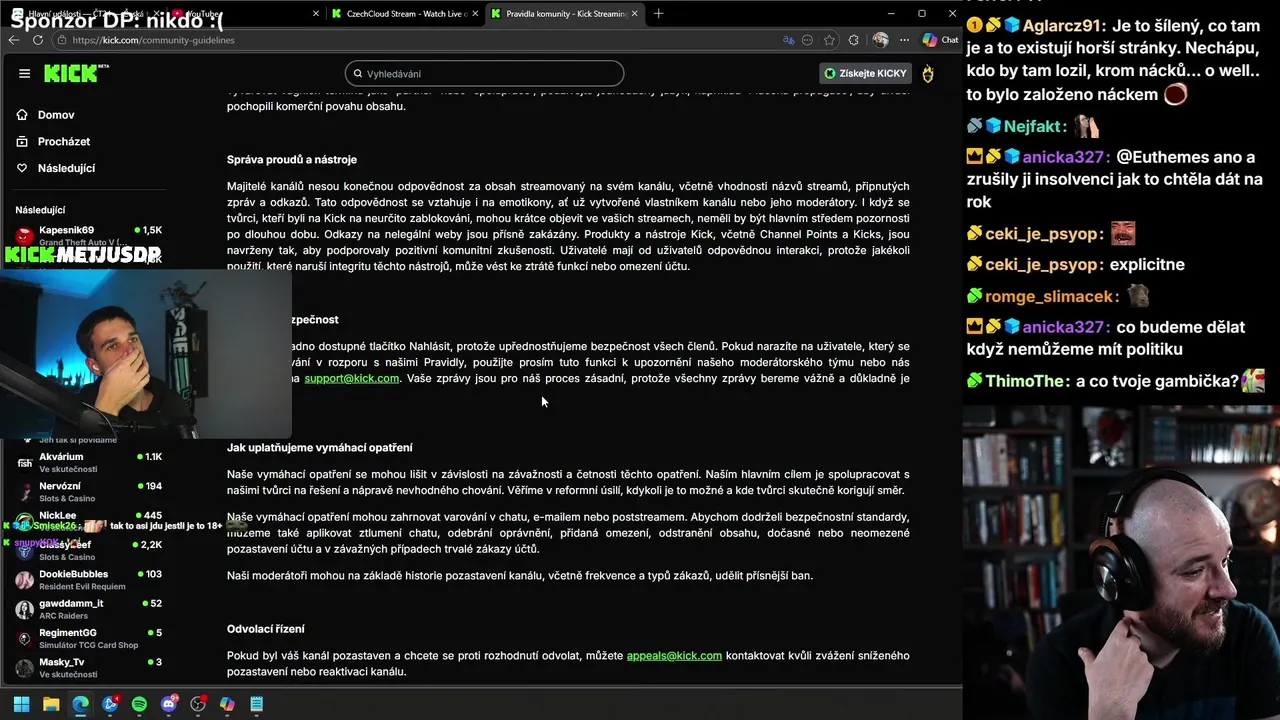Open the Edge three-dot settings menu

coord(904,40)
